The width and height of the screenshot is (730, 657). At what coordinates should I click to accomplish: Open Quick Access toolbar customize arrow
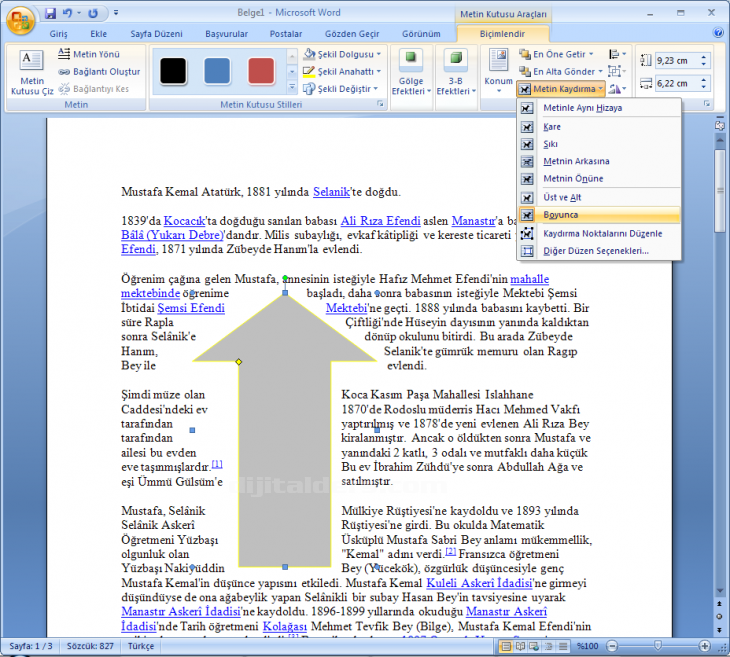(x=116, y=13)
